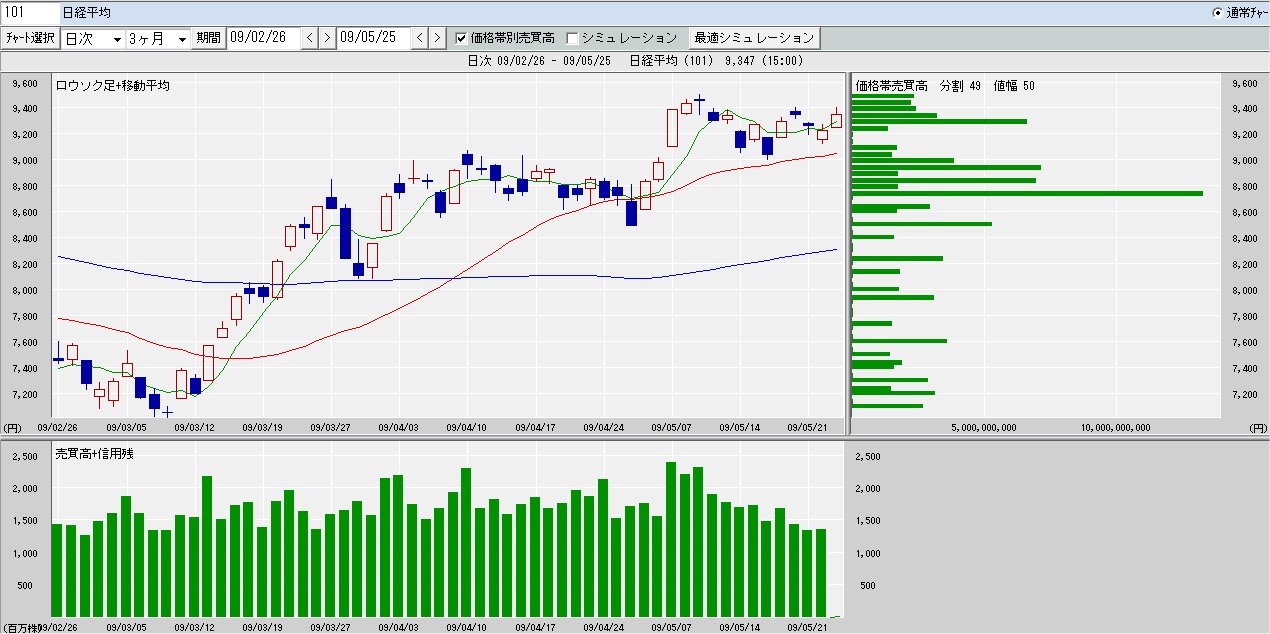Click the tallest volume bar near 09/05/07
Image resolution: width=1270 pixels, height=634 pixels.
[x=671, y=539]
